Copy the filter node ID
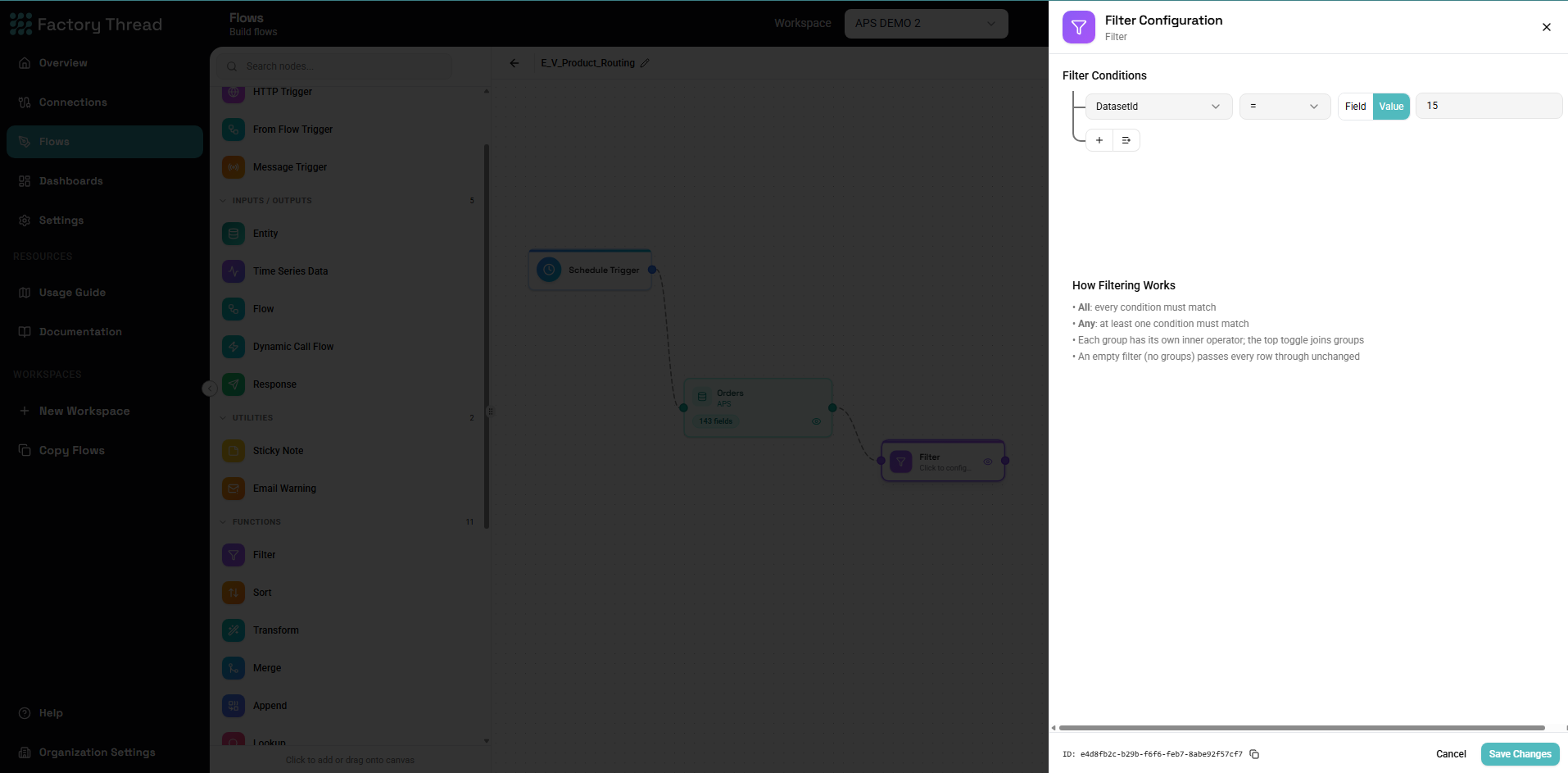Viewport: 1568px width, 773px height. [x=1254, y=754]
